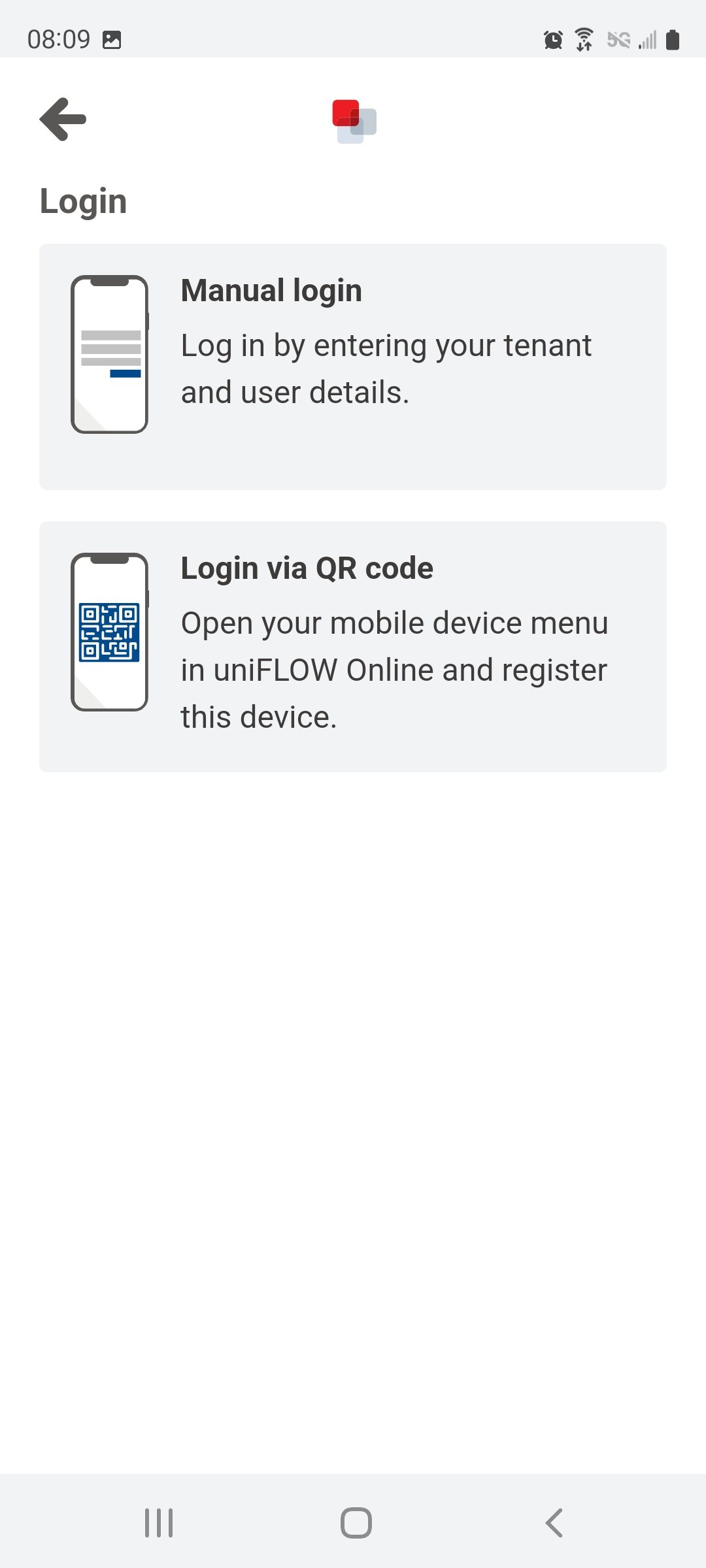Tap the 5G signal strength icon
Screen dimensions: 706x1568
pyautogui.click(x=631, y=40)
